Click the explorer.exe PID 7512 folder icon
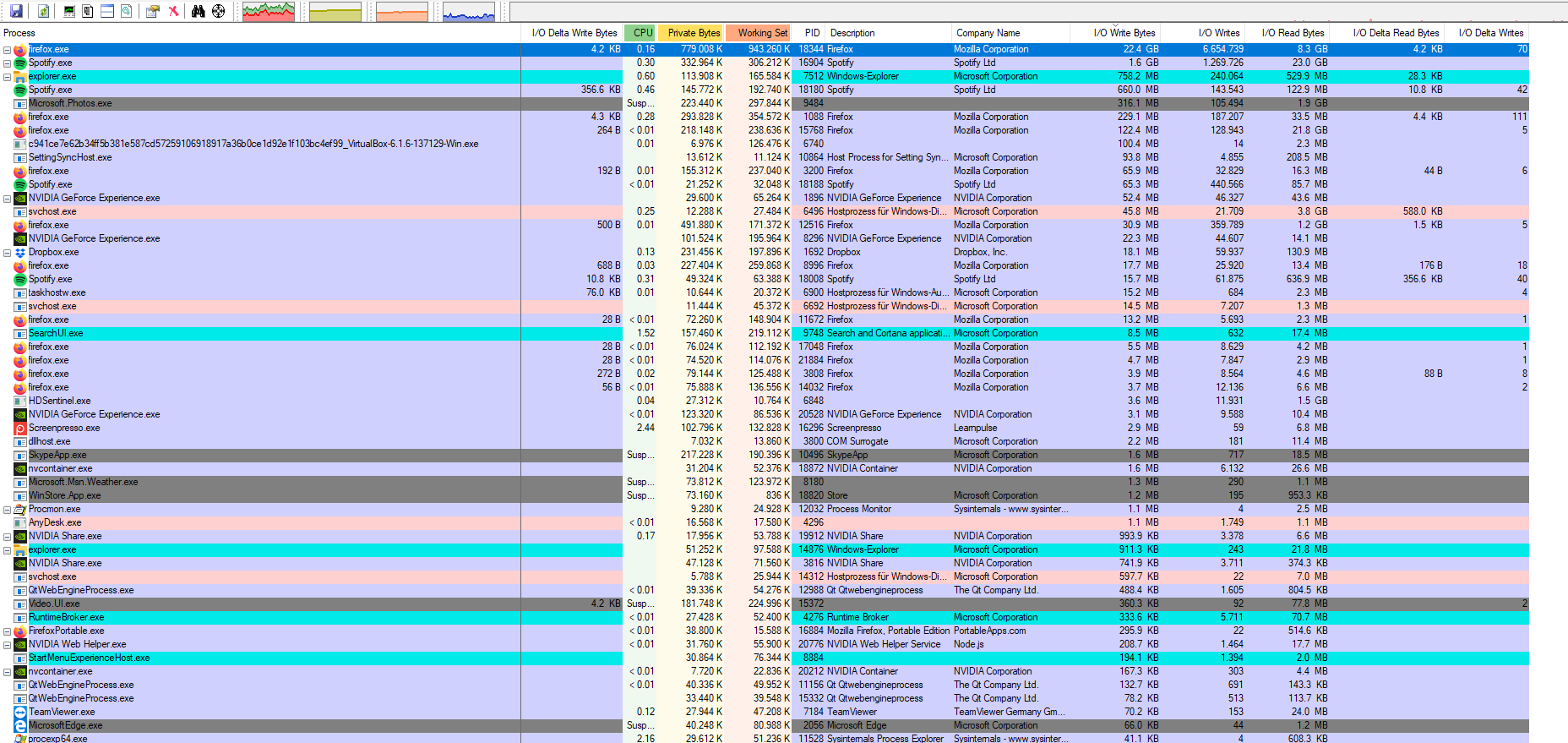Viewport: 1568px width, 743px height. tap(20, 77)
